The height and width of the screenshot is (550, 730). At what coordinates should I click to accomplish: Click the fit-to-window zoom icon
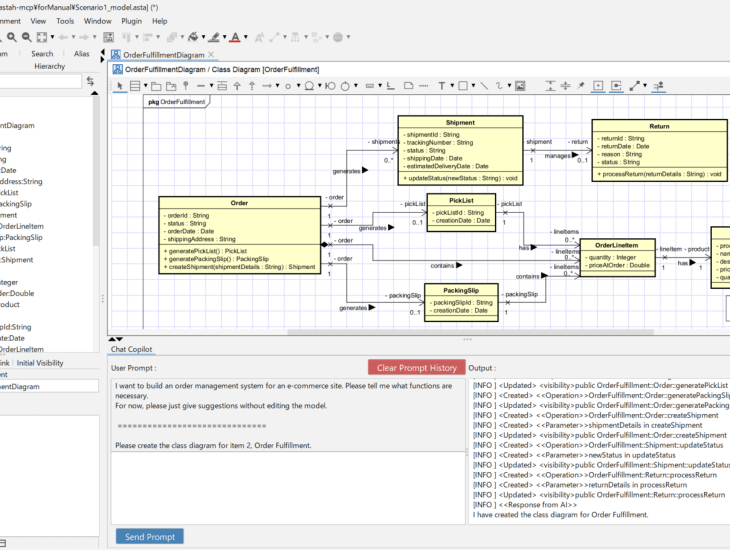pos(42,38)
